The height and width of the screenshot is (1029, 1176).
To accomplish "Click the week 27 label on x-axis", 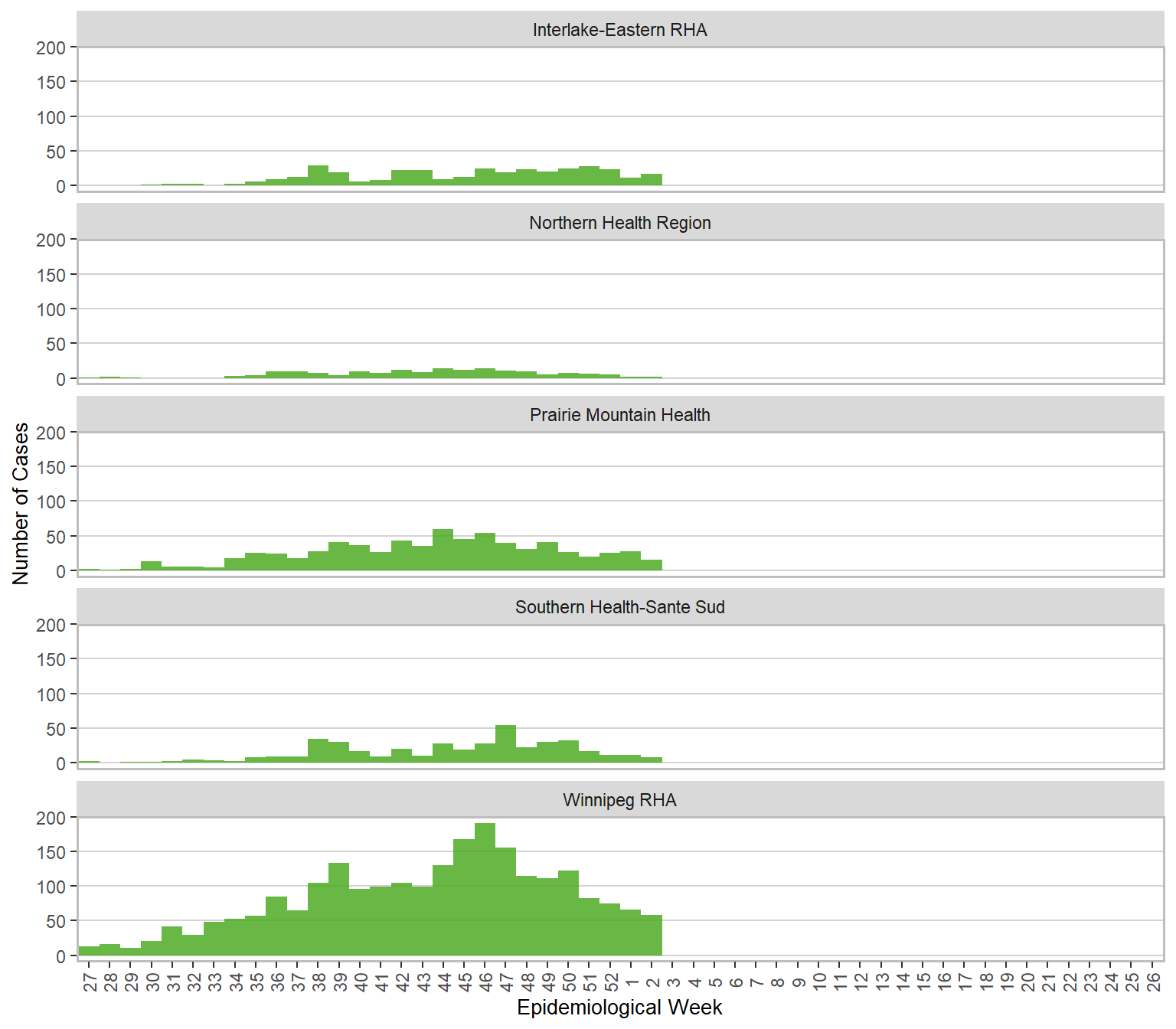I will click(90, 982).
